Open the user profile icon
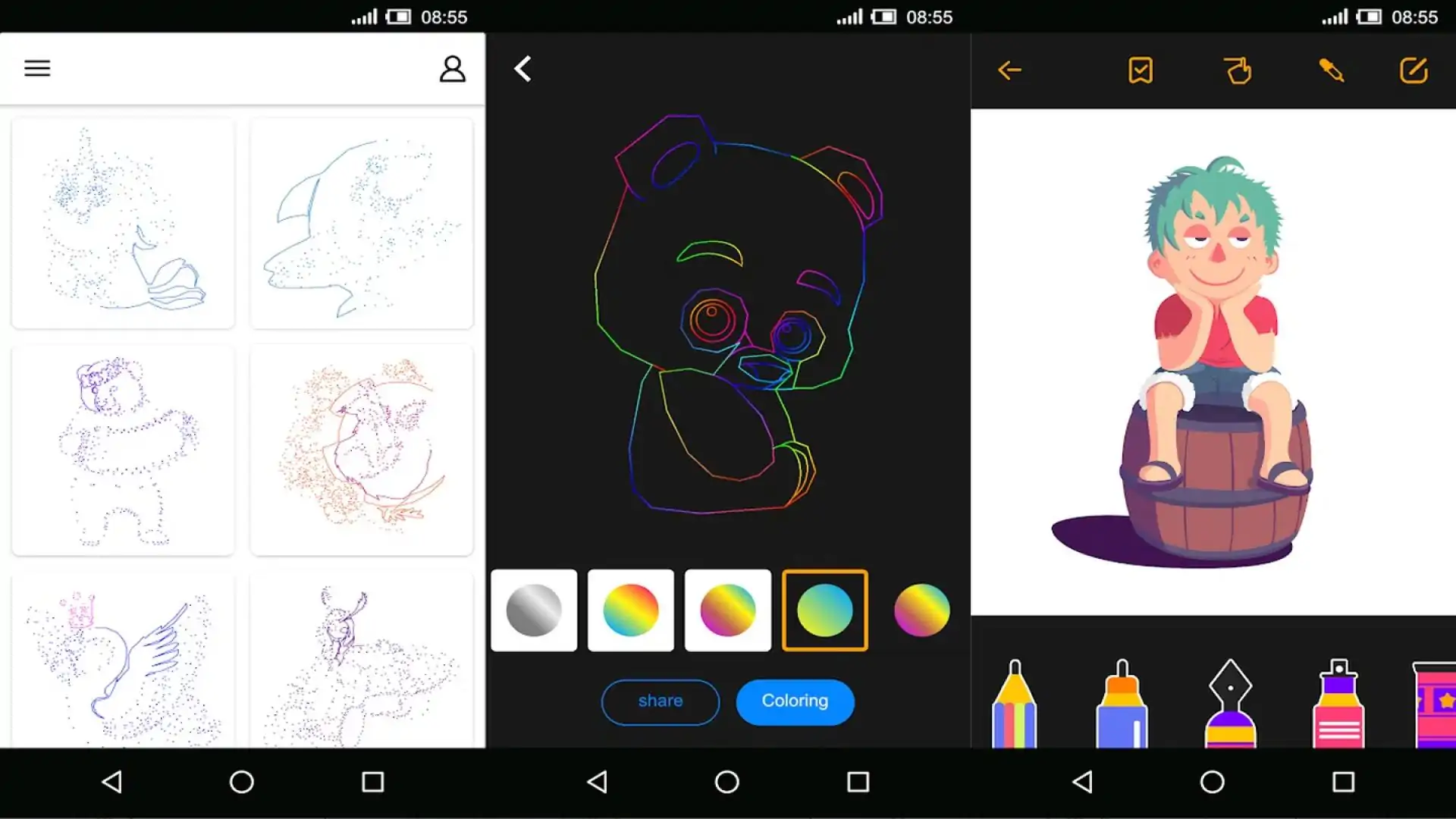The image size is (1456, 819). [x=453, y=69]
